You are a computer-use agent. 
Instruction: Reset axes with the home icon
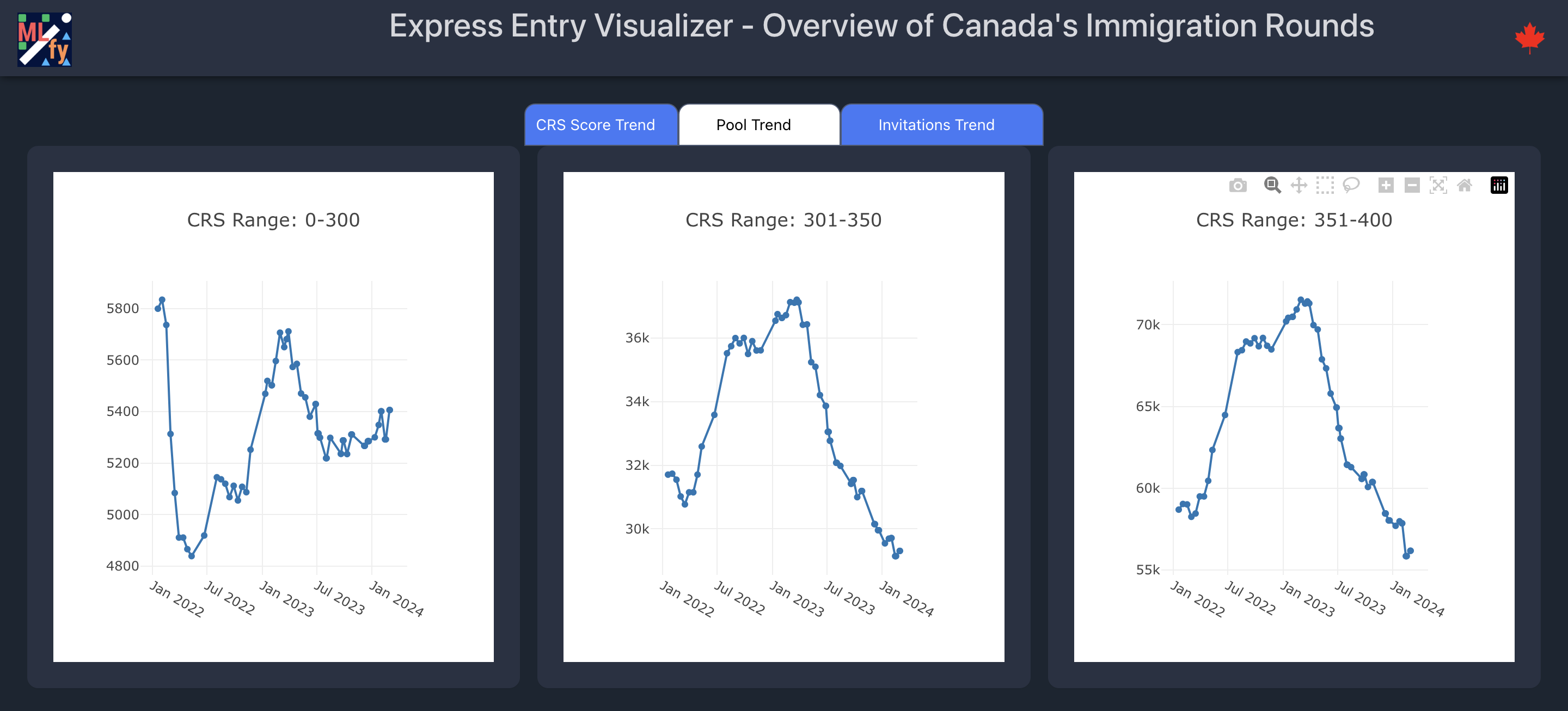1465,185
